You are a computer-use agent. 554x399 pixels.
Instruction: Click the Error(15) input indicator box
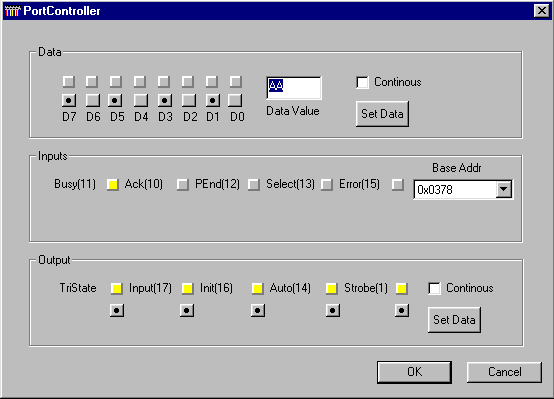(398, 184)
